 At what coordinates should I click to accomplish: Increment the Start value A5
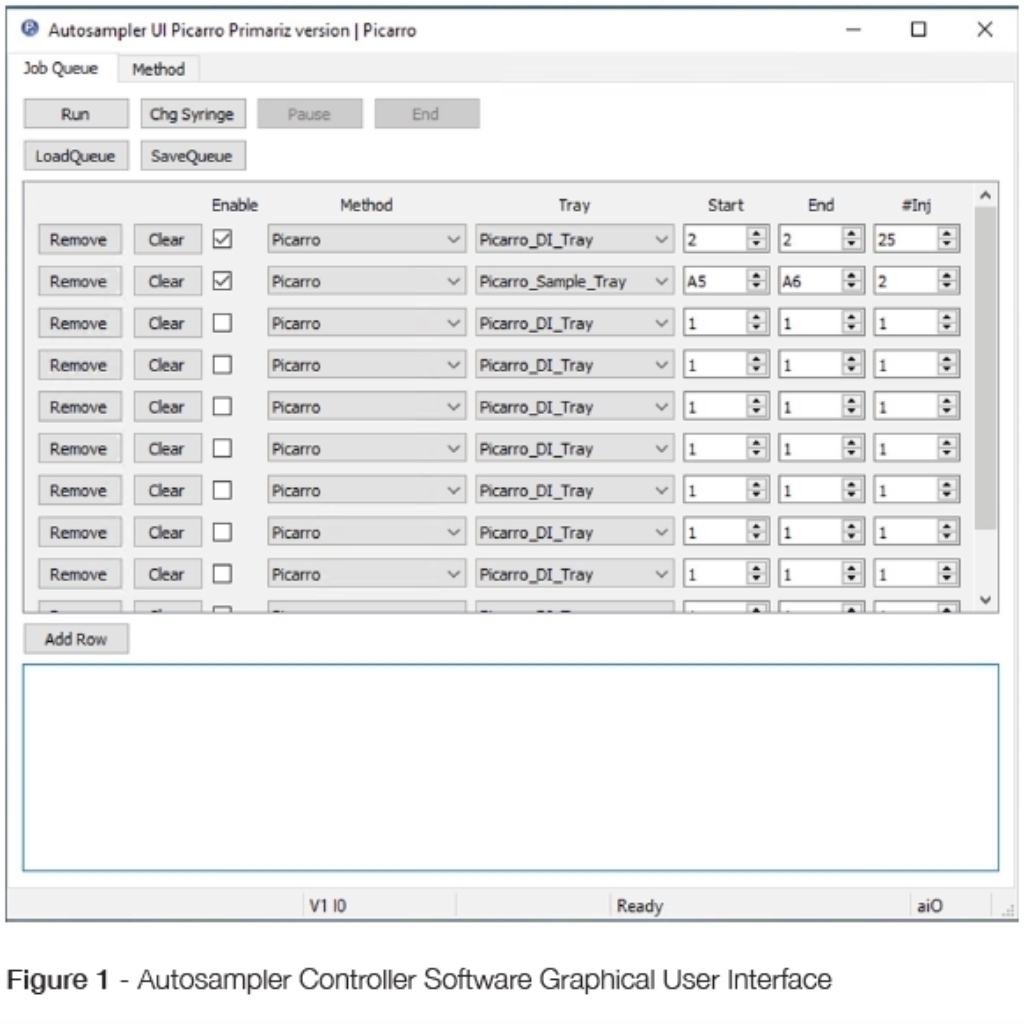756,275
